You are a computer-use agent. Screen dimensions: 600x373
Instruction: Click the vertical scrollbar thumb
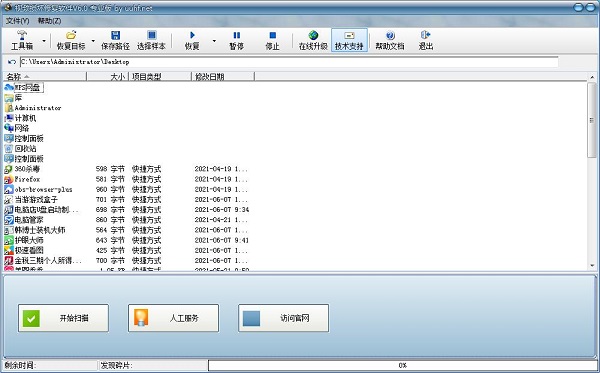[x=592, y=120]
